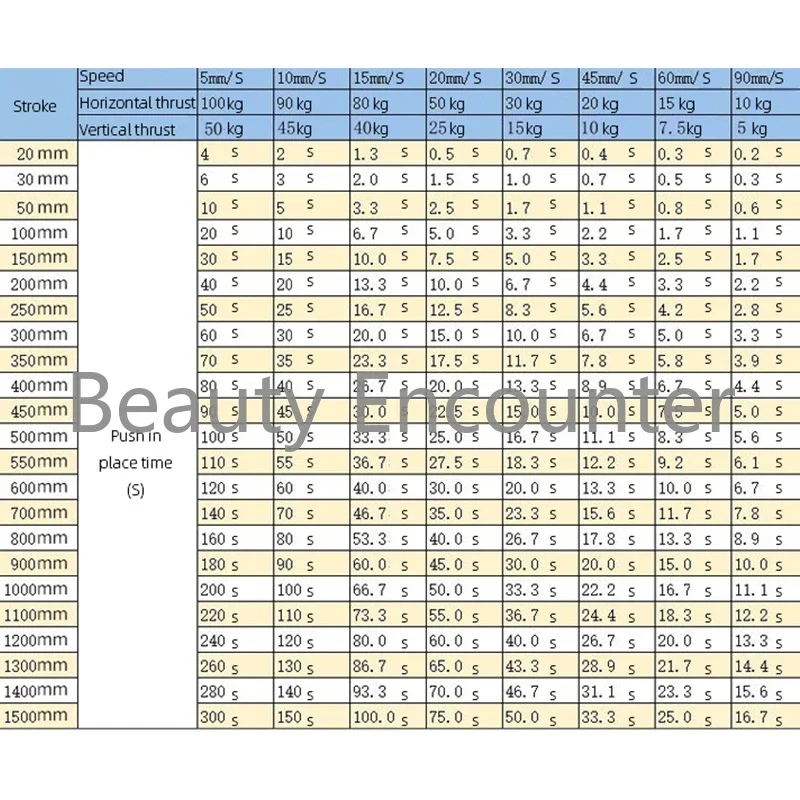800x800 pixels.
Task: Click the 600mm stroke row label
Action: 38,488
